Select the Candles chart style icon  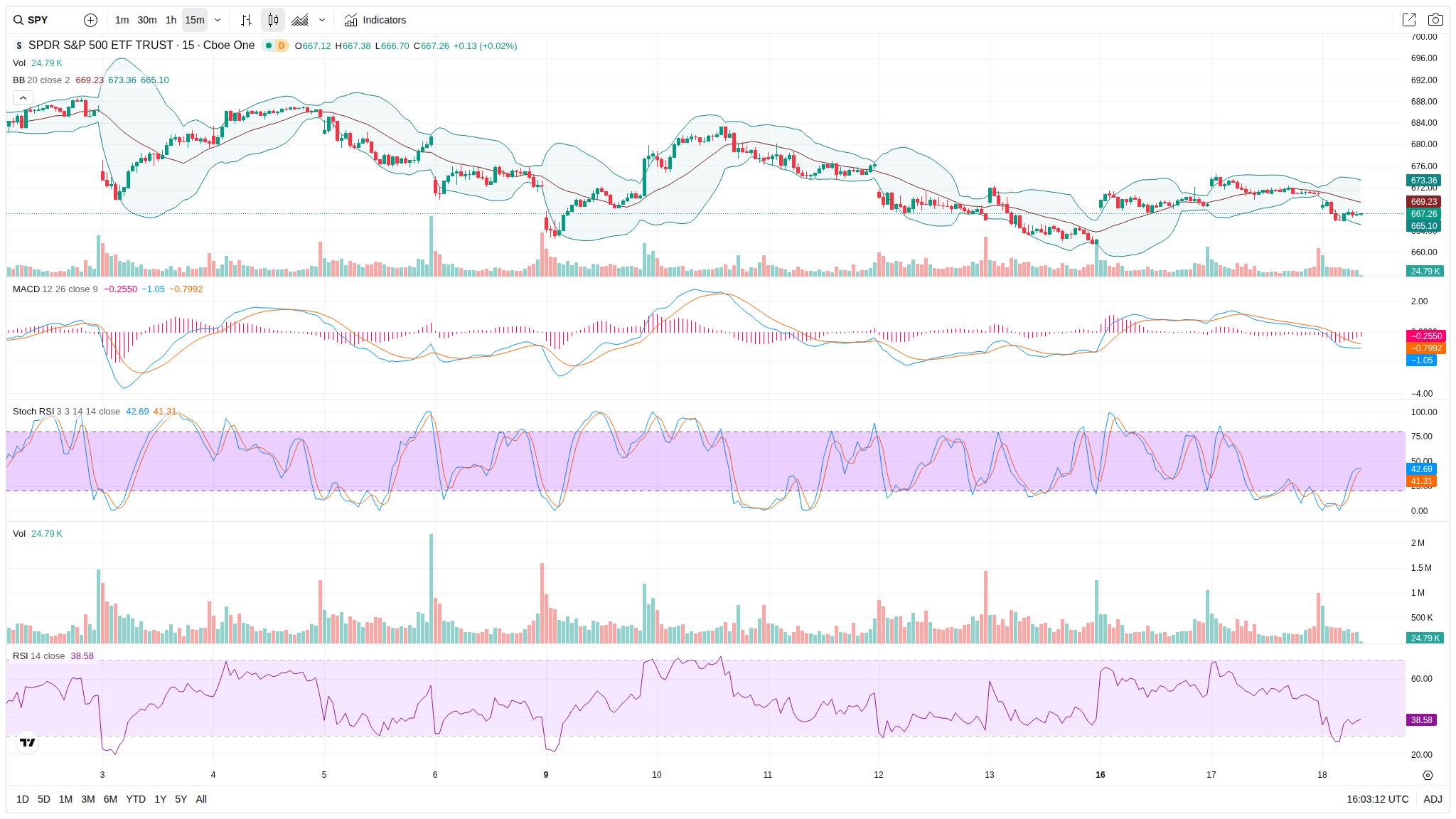273,20
